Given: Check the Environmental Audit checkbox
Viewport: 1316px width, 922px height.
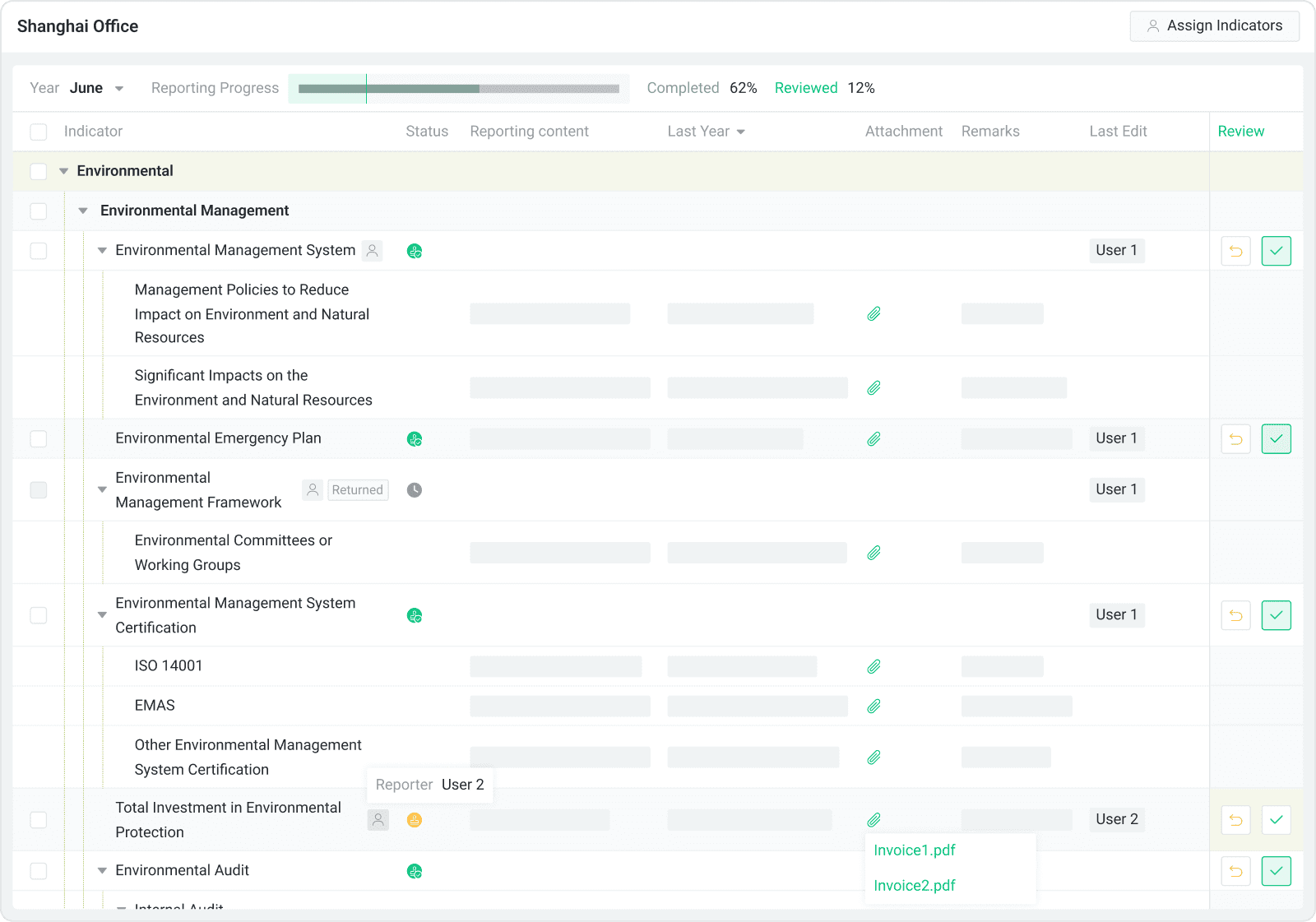Looking at the screenshot, I should click(39, 871).
